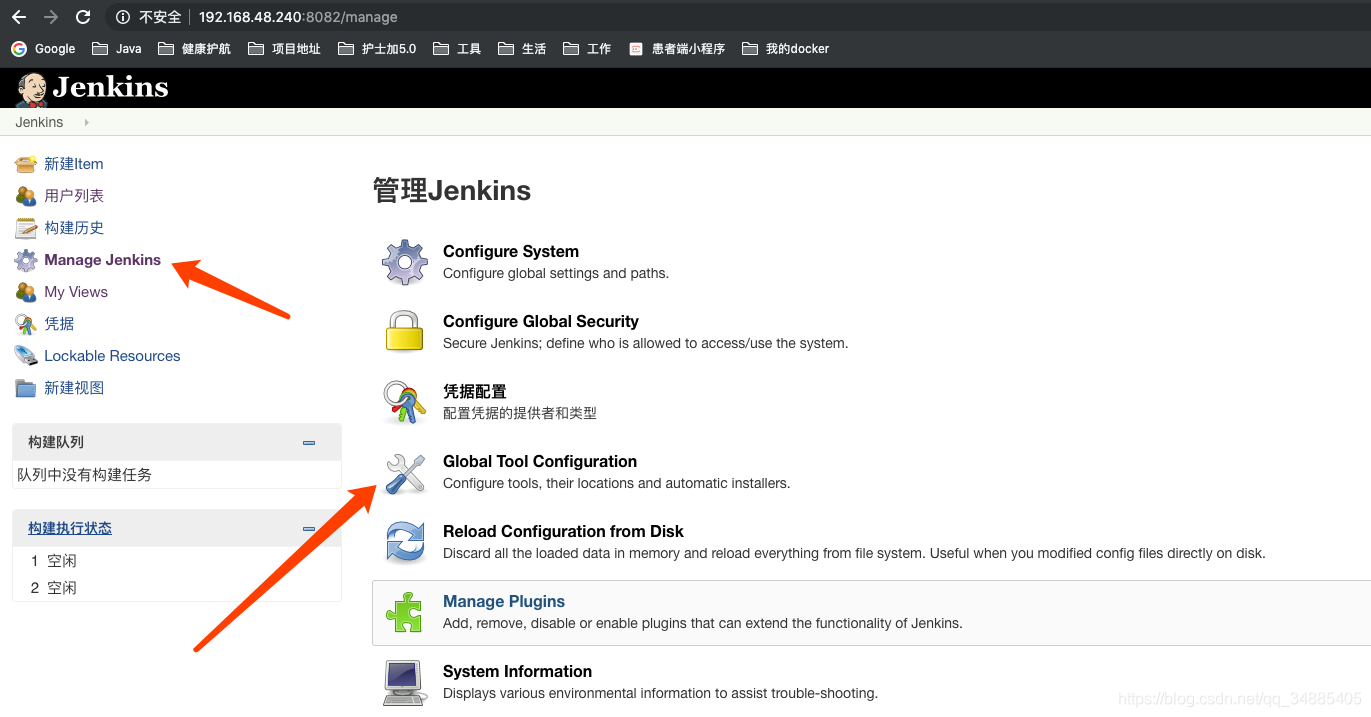The image size is (1371, 717).
Task: Click the Jenkins breadcrumb link
Action: (x=39, y=122)
